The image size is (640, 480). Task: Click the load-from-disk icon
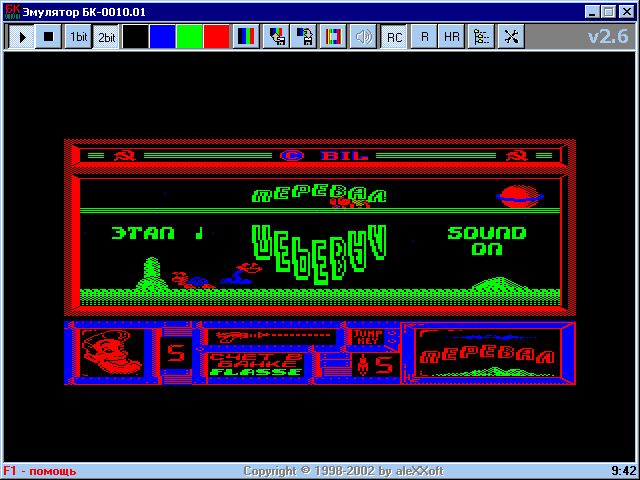(276, 37)
